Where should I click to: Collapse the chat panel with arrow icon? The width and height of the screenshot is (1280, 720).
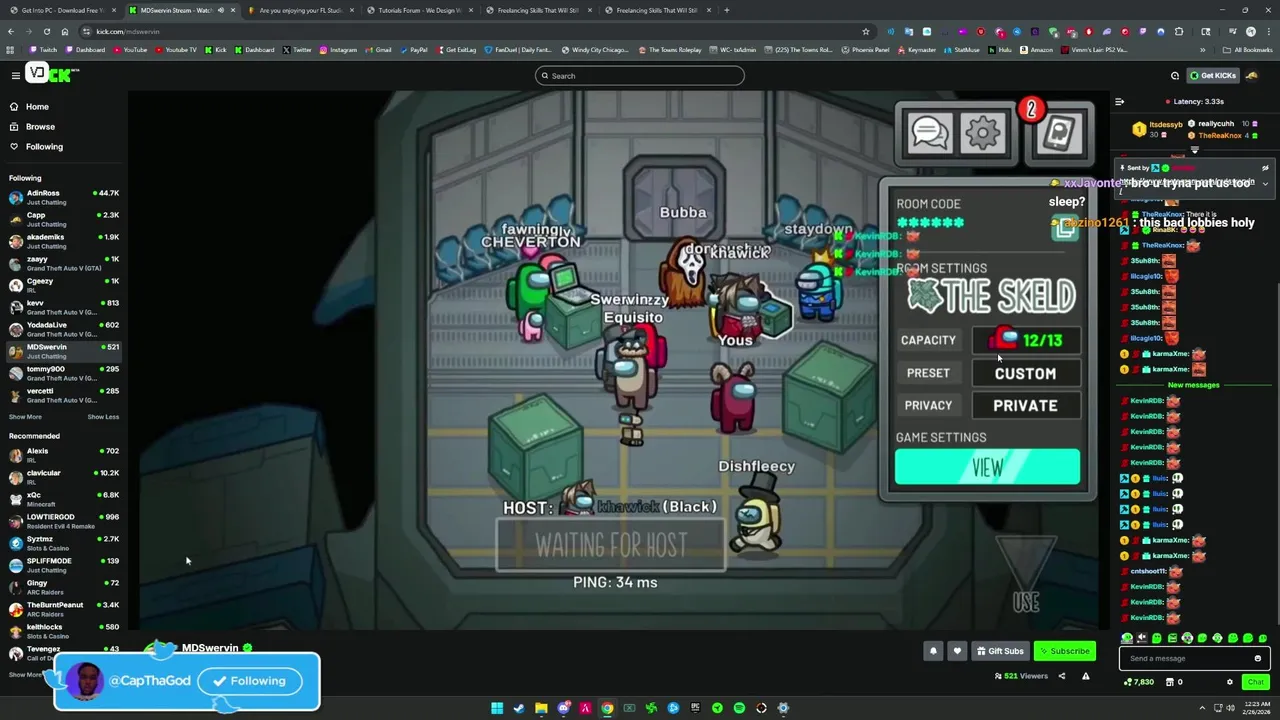[x=1120, y=101]
